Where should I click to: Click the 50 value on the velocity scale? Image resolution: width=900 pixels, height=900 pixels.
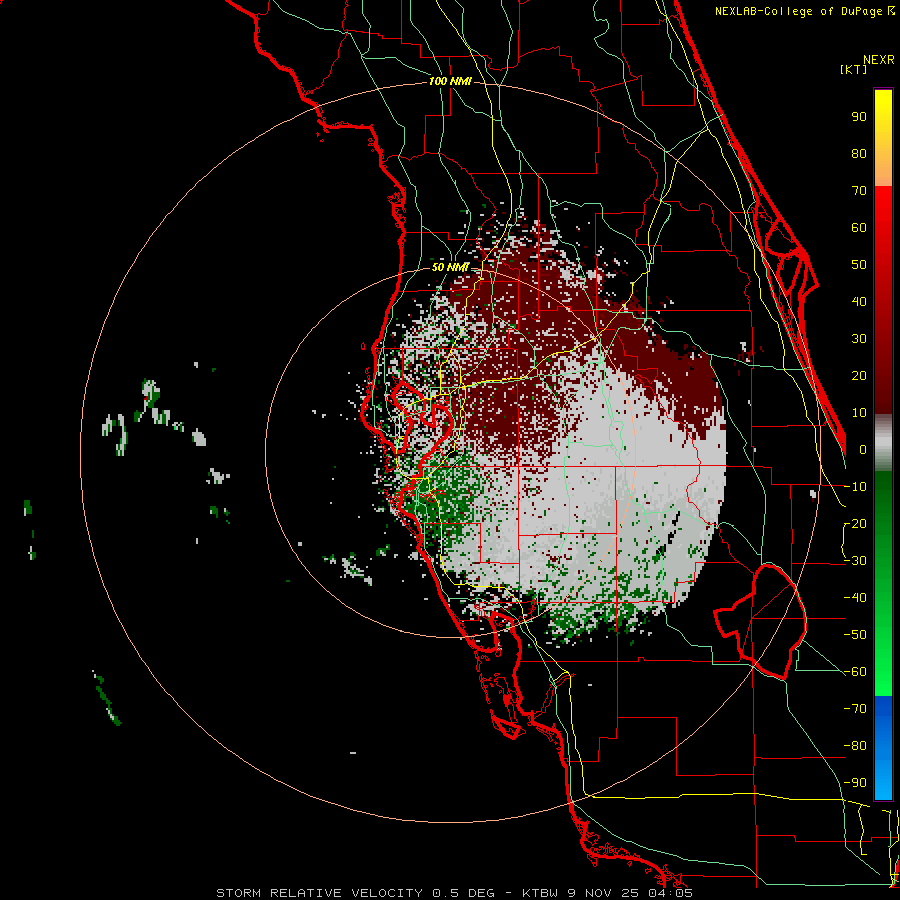pos(859,265)
